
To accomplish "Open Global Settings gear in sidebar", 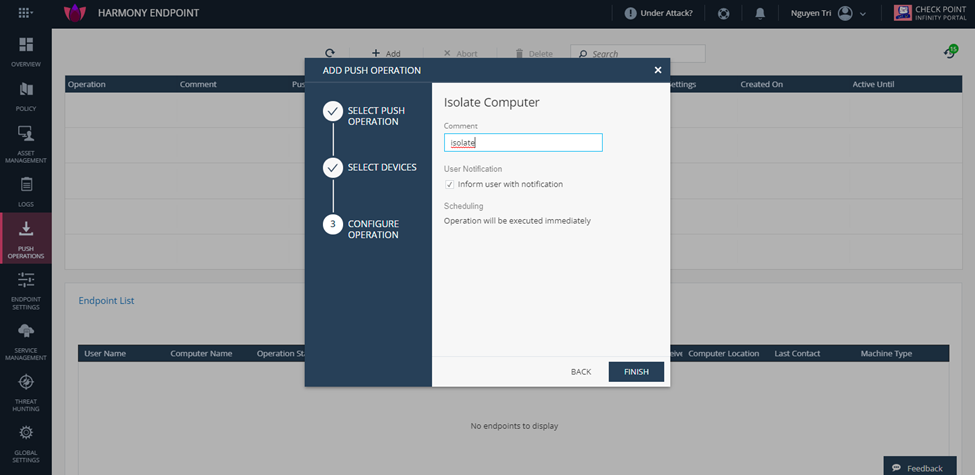I will click(x=25, y=444).
